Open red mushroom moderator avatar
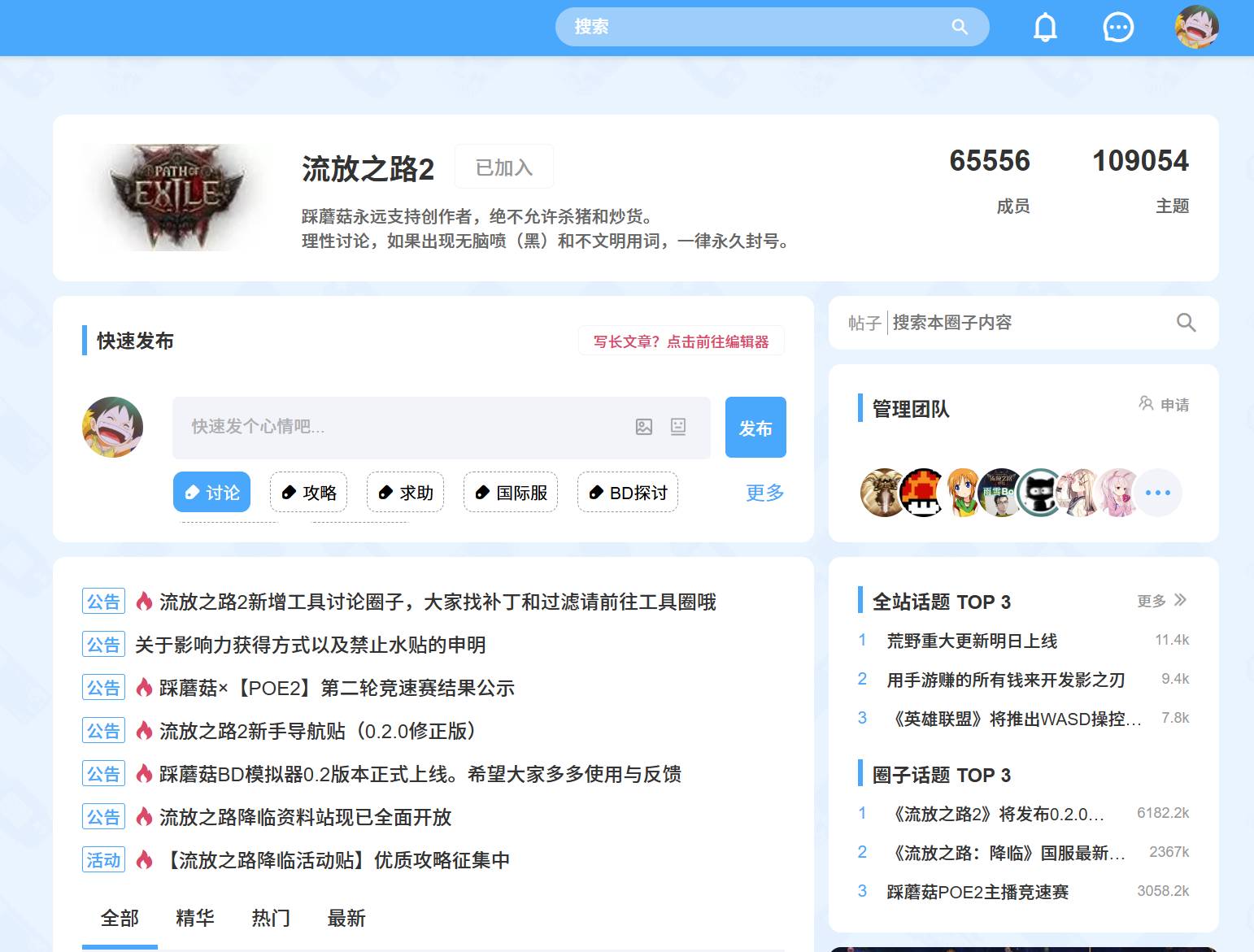This screenshot has height=952, width=1254. pyautogui.click(x=923, y=493)
